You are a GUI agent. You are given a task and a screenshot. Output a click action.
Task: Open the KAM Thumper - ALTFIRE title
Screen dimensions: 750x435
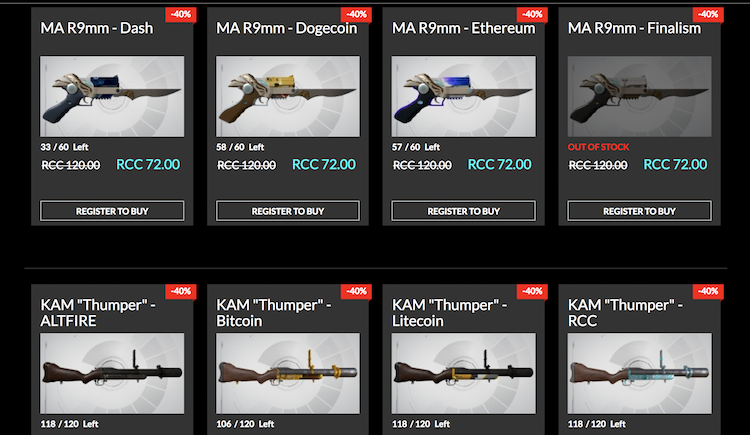point(98,312)
